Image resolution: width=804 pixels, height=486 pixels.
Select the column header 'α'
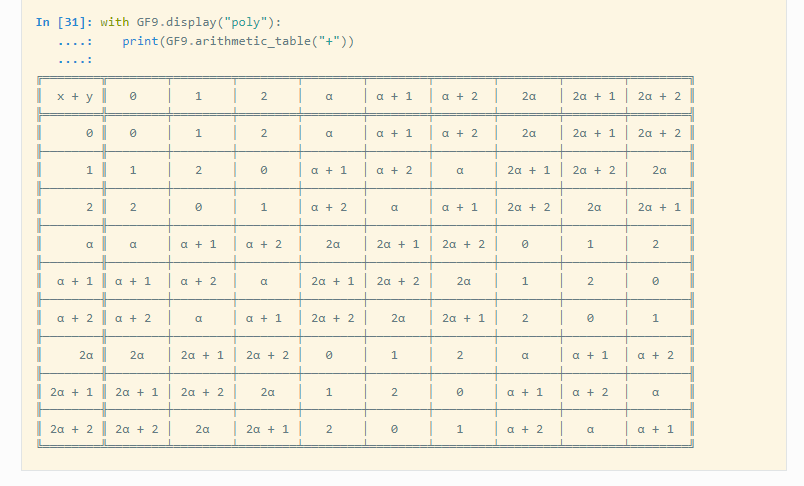click(329, 96)
